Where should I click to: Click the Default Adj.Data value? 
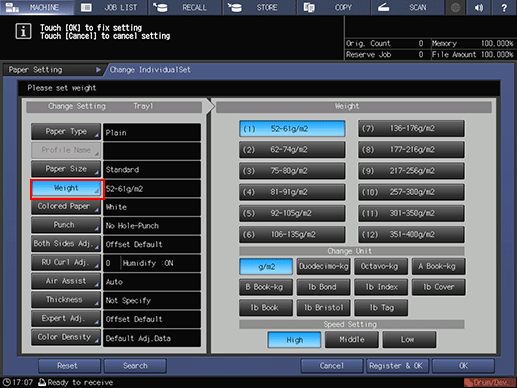pyautogui.click(x=152, y=338)
